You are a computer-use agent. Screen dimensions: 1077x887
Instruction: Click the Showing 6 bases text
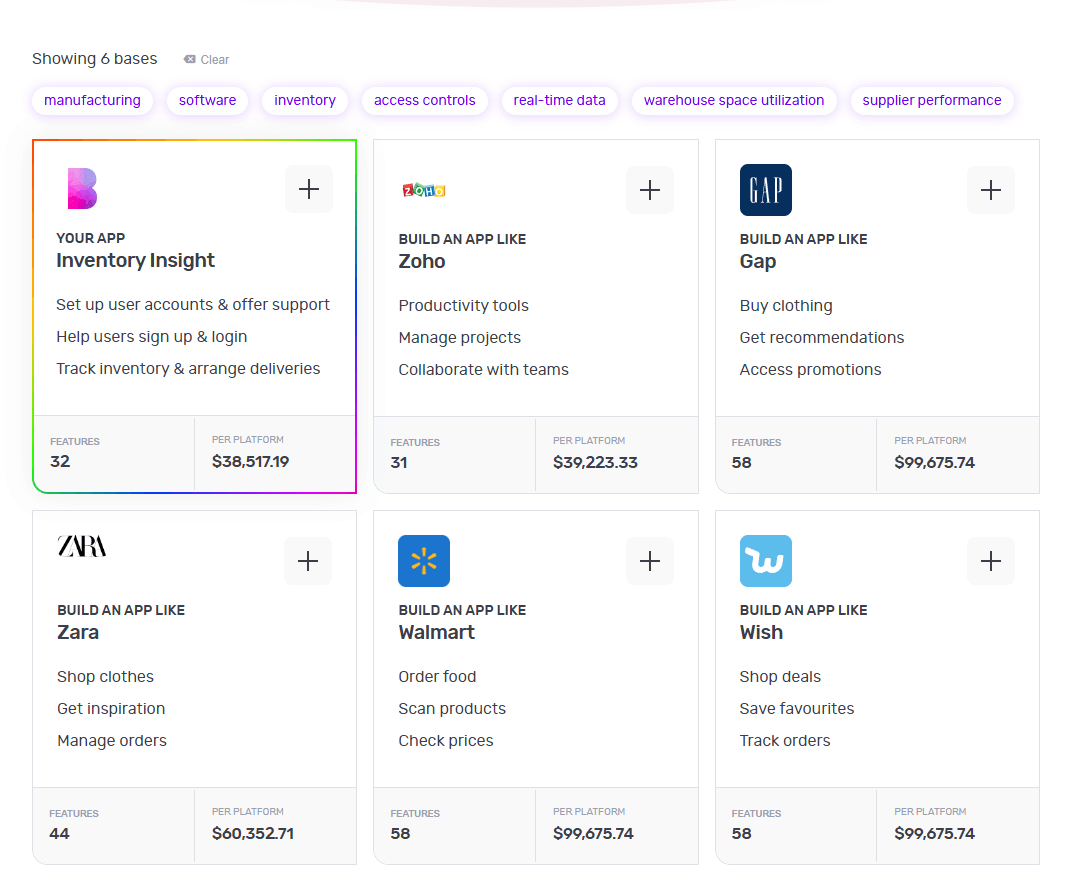pyautogui.click(x=95, y=59)
